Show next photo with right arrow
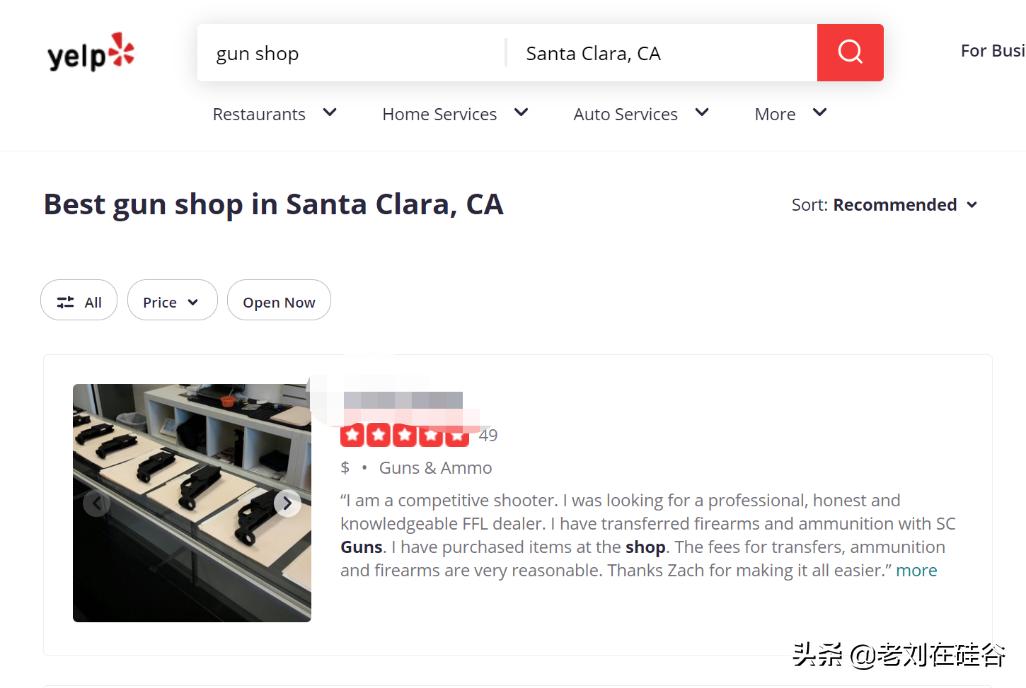Viewport: 1026px width, 688px height. [287, 503]
